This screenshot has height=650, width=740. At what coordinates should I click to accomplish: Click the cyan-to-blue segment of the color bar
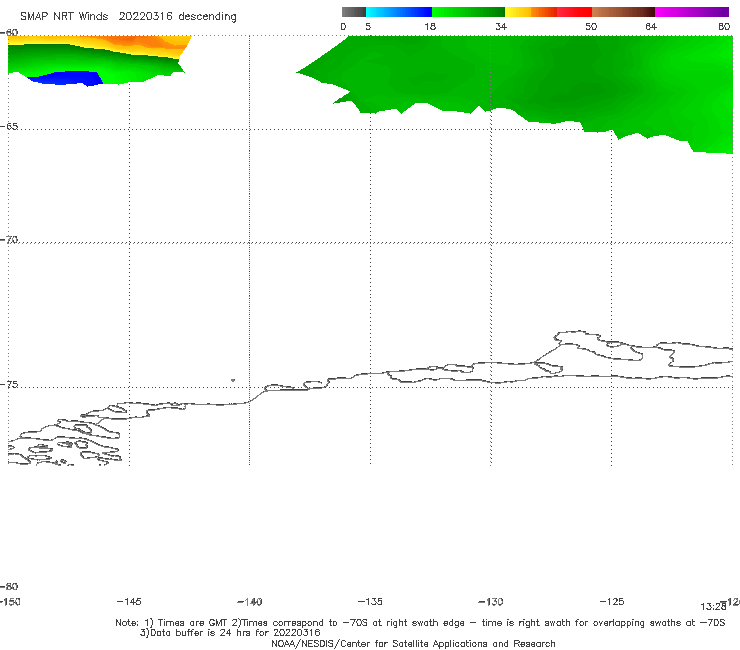point(399,12)
